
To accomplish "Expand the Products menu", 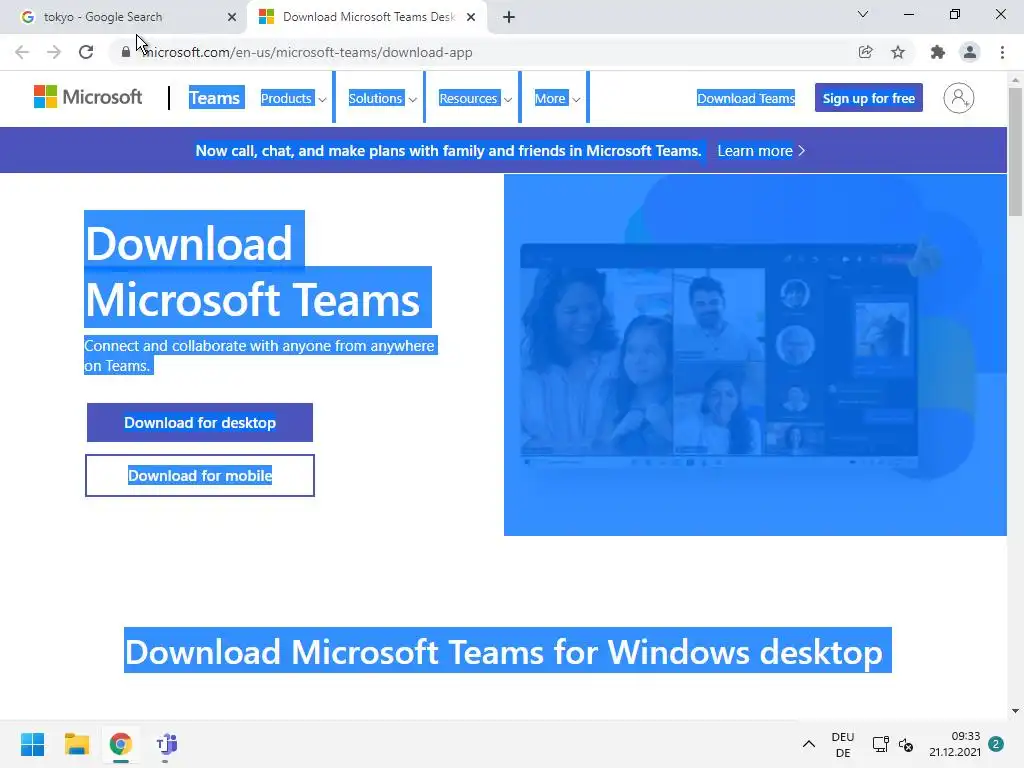I will (x=293, y=99).
